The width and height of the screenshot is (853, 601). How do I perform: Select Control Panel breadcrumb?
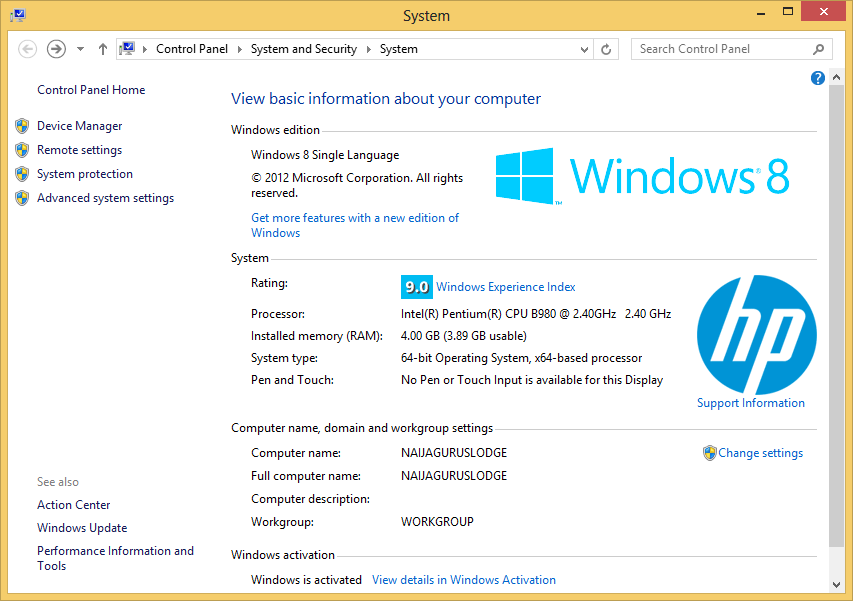point(191,49)
